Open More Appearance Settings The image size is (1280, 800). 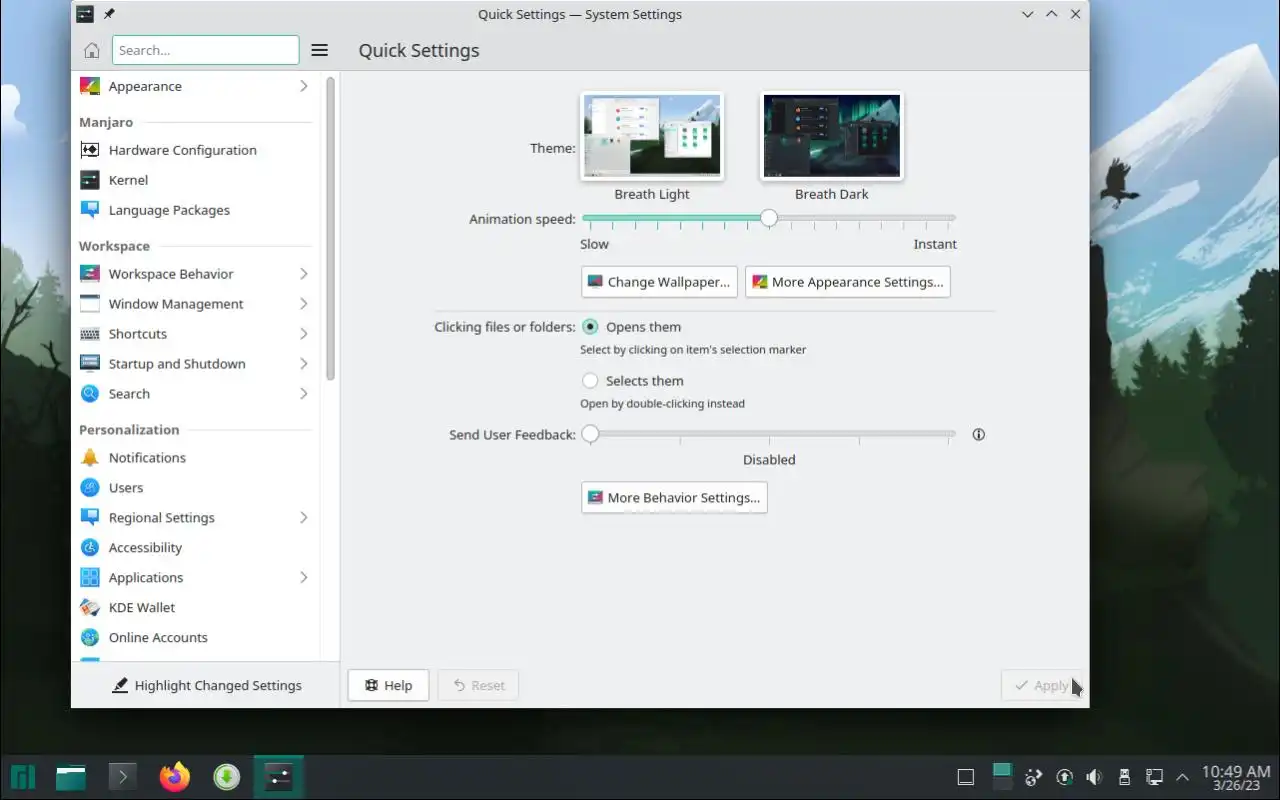click(x=848, y=282)
